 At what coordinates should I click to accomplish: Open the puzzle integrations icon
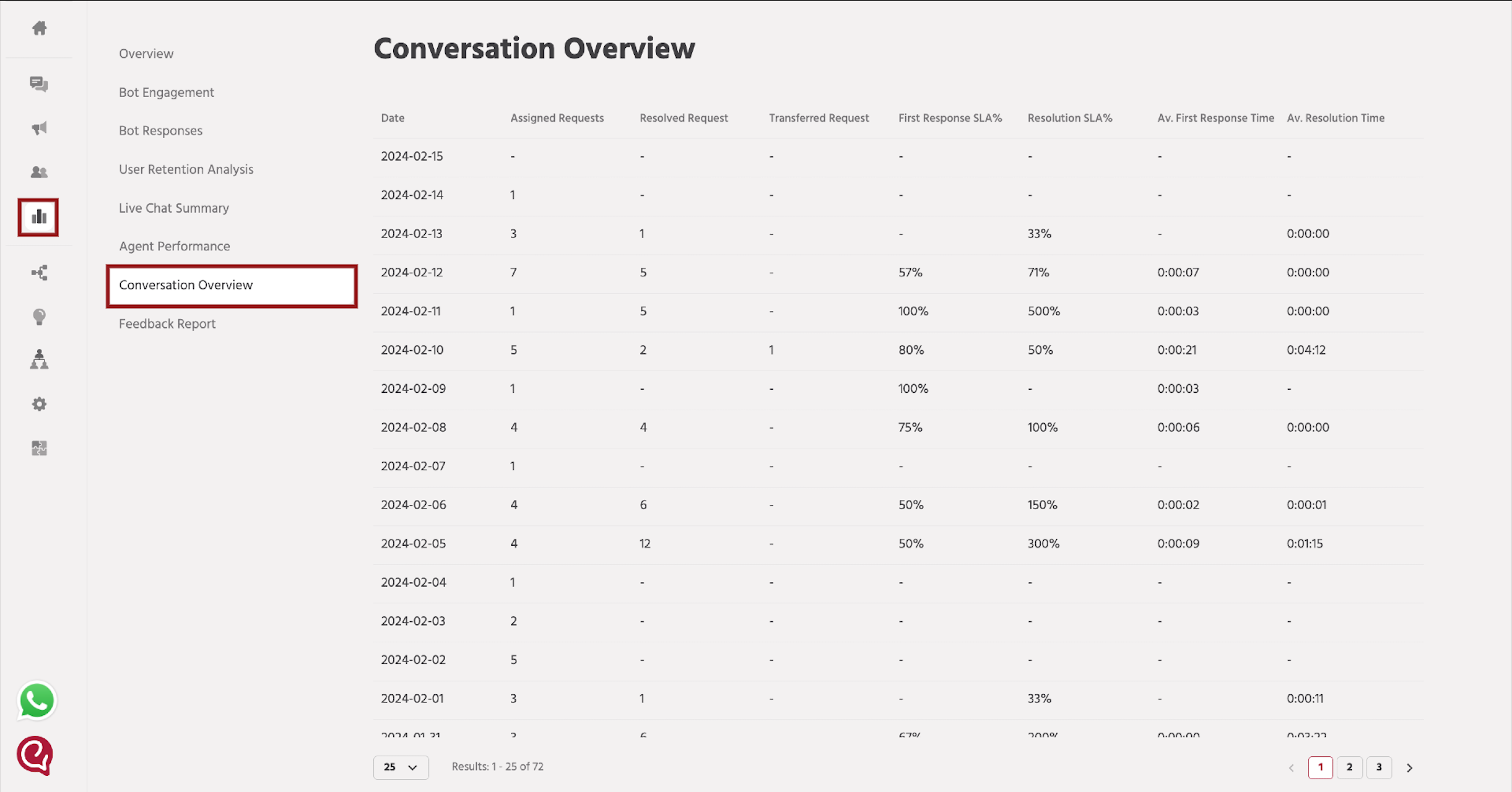[x=39, y=448]
